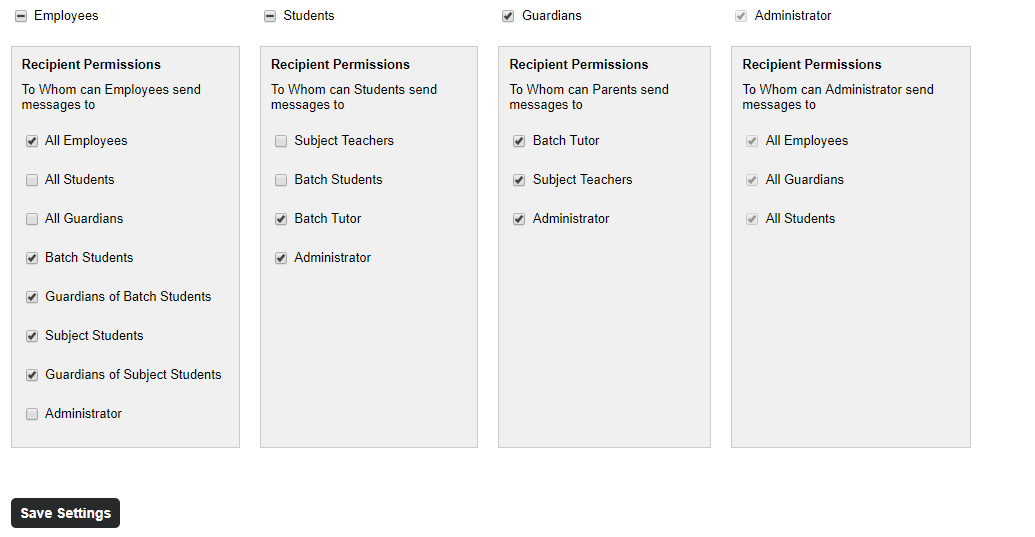This screenshot has height=537, width=1035.
Task: Click the Save Settings button
Action: (65, 513)
